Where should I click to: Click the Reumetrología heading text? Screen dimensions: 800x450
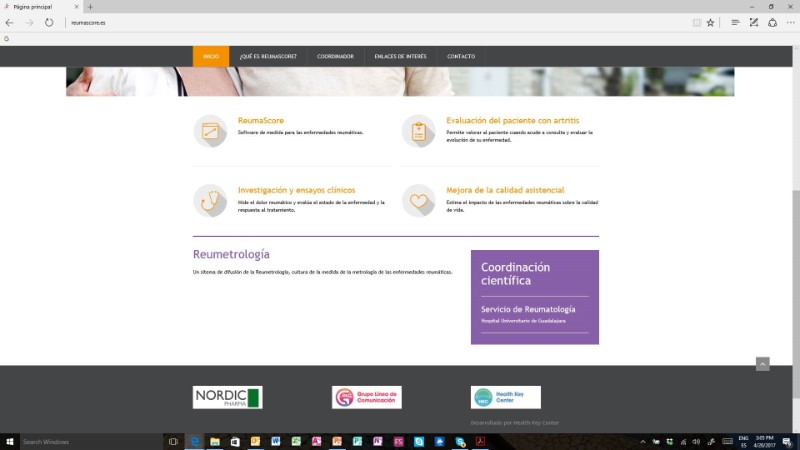coord(231,254)
